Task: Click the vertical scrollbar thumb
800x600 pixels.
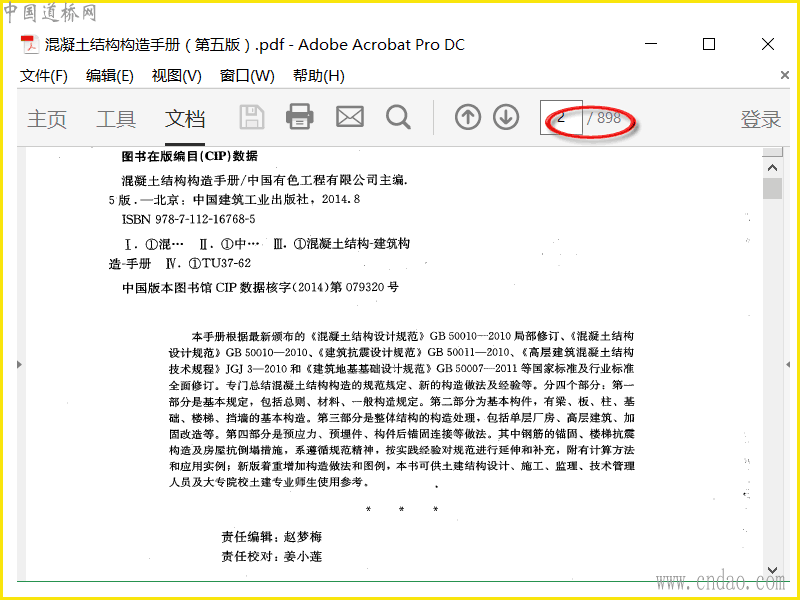Action: 772,188
